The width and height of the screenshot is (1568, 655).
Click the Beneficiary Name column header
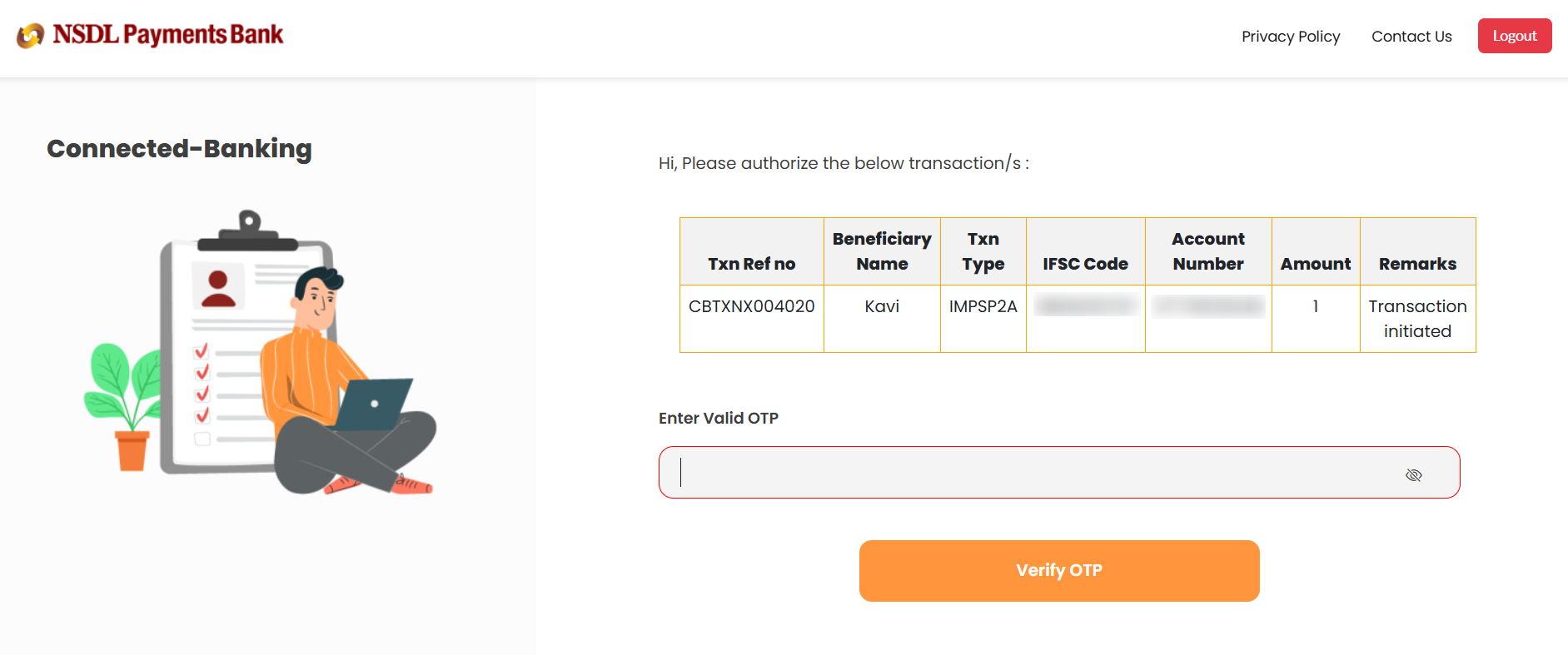(882, 251)
